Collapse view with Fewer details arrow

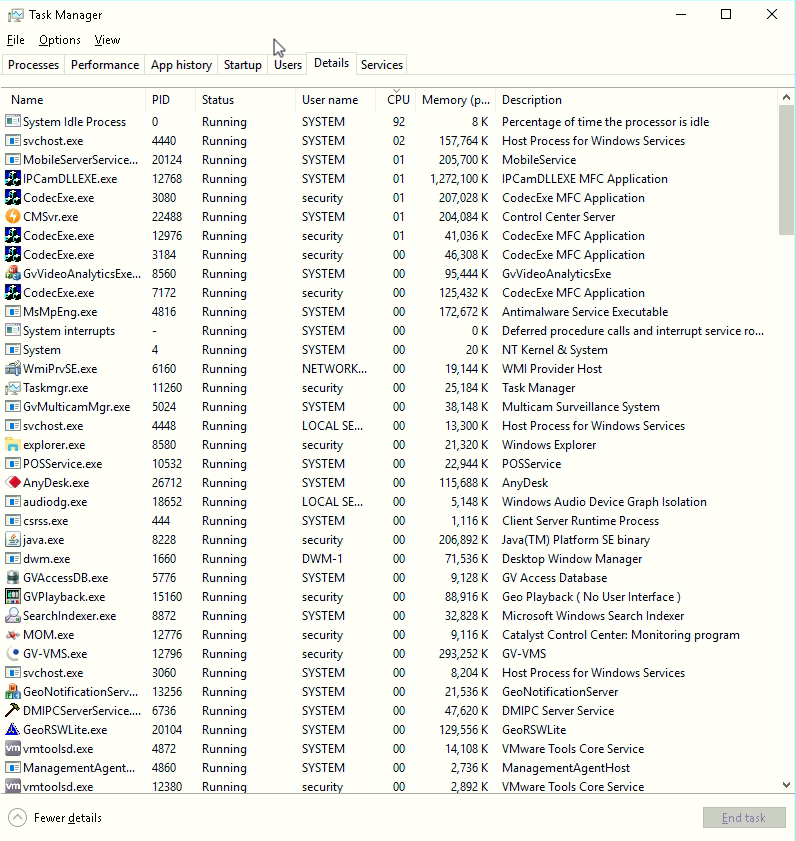point(17,817)
